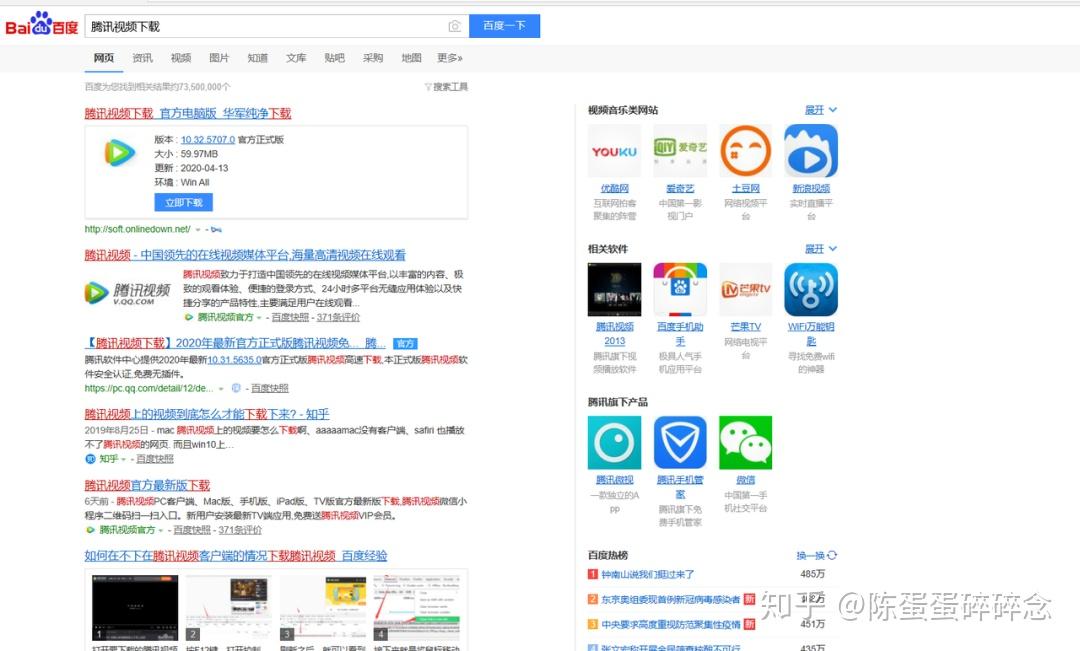Click 371条评价 under 腾讯视频官方最新版下载
1080x651 pixels.
coord(240,530)
